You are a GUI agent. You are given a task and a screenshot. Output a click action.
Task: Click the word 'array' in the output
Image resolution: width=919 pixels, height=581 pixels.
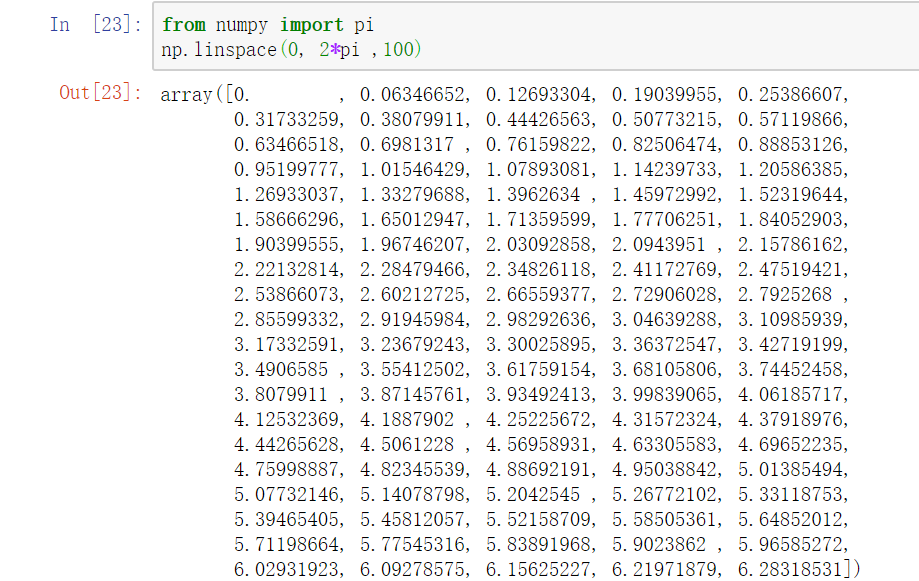point(186,94)
